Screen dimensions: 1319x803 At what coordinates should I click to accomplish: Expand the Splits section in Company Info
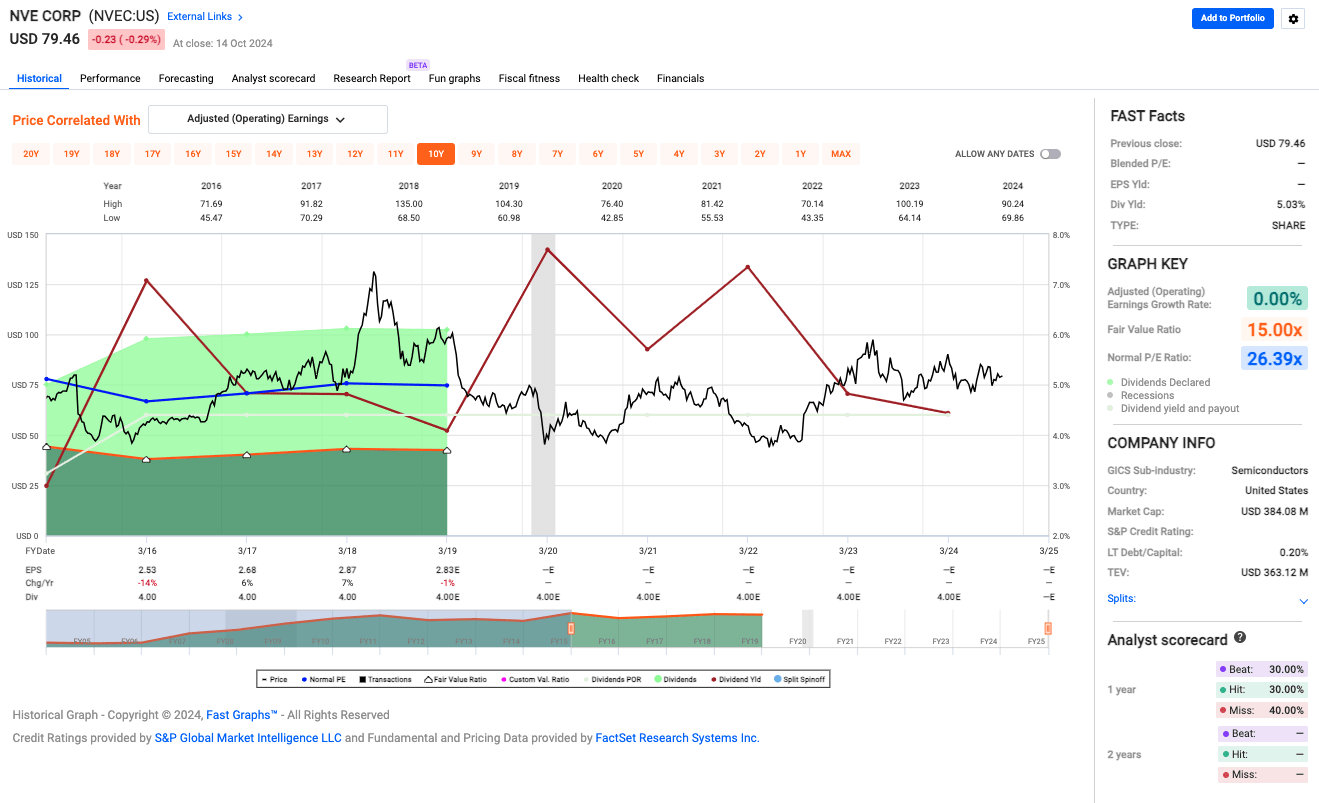click(1303, 600)
